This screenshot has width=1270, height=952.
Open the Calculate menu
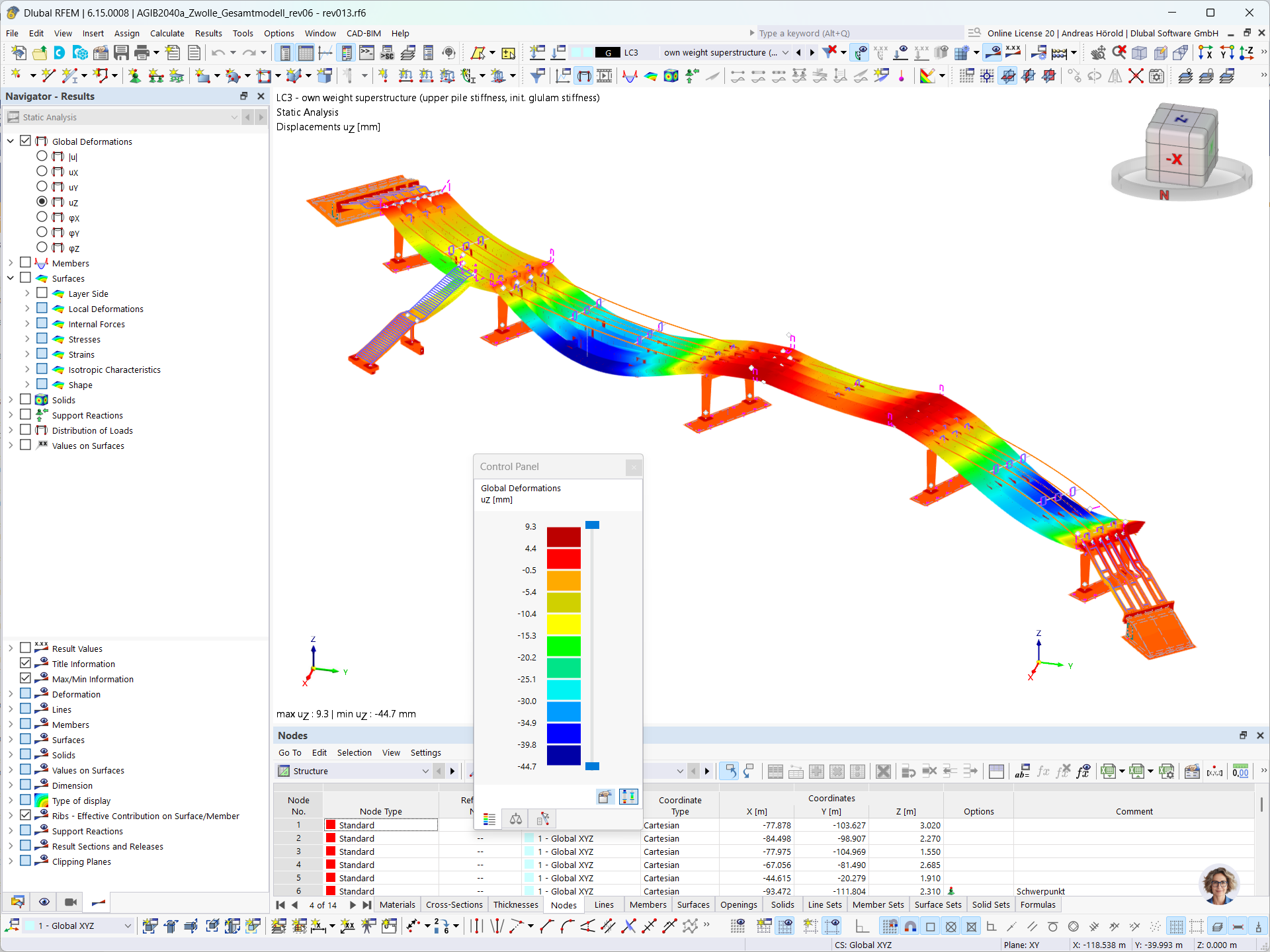tap(167, 33)
